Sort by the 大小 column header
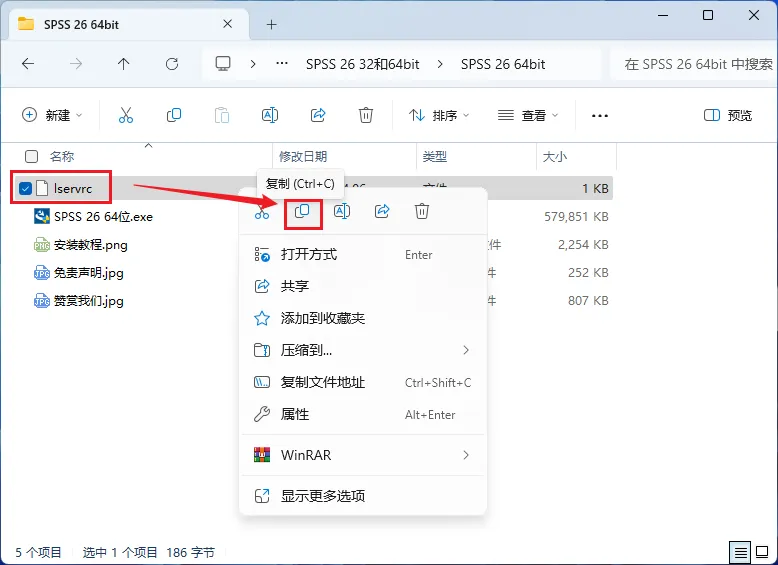This screenshot has width=778, height=565. point(555,157)
